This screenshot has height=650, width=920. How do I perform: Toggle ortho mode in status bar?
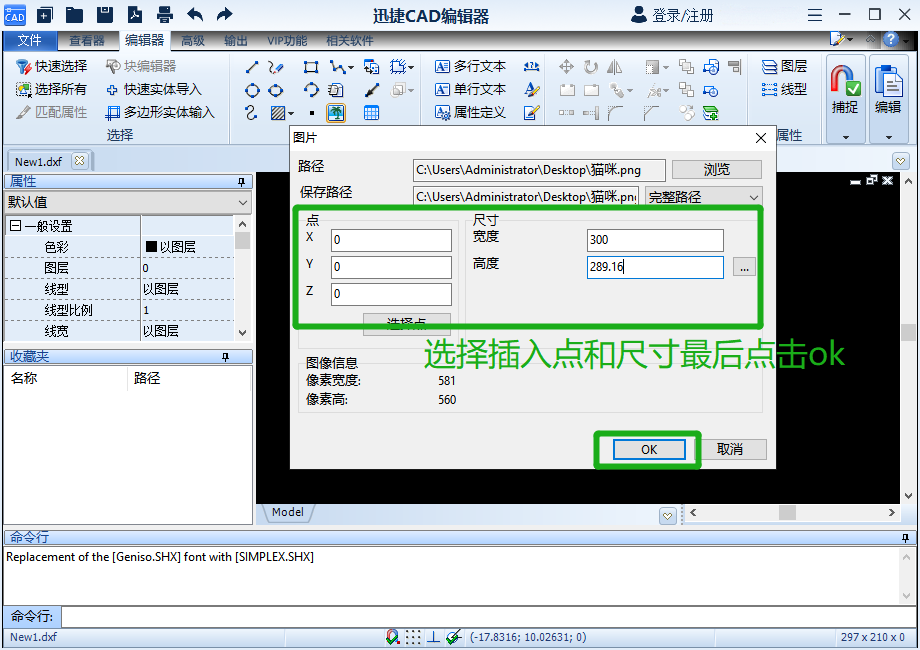(x=433, y=637)
